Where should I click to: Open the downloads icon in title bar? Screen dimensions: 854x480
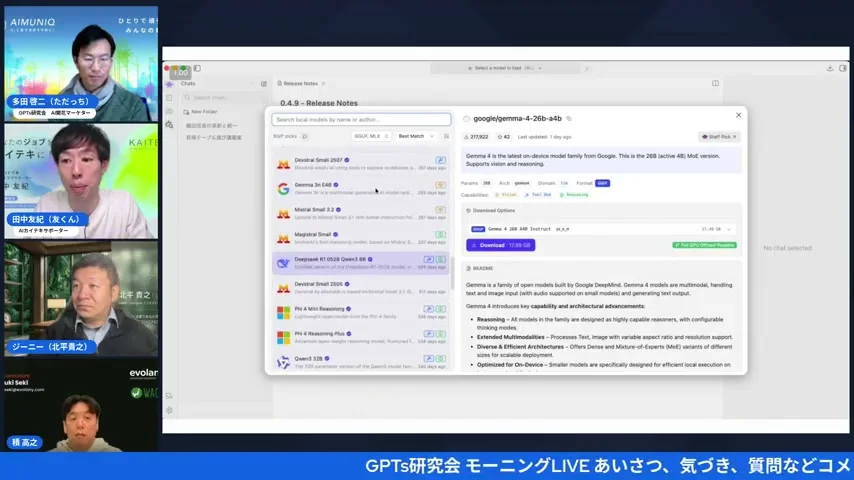click(829, 68)
